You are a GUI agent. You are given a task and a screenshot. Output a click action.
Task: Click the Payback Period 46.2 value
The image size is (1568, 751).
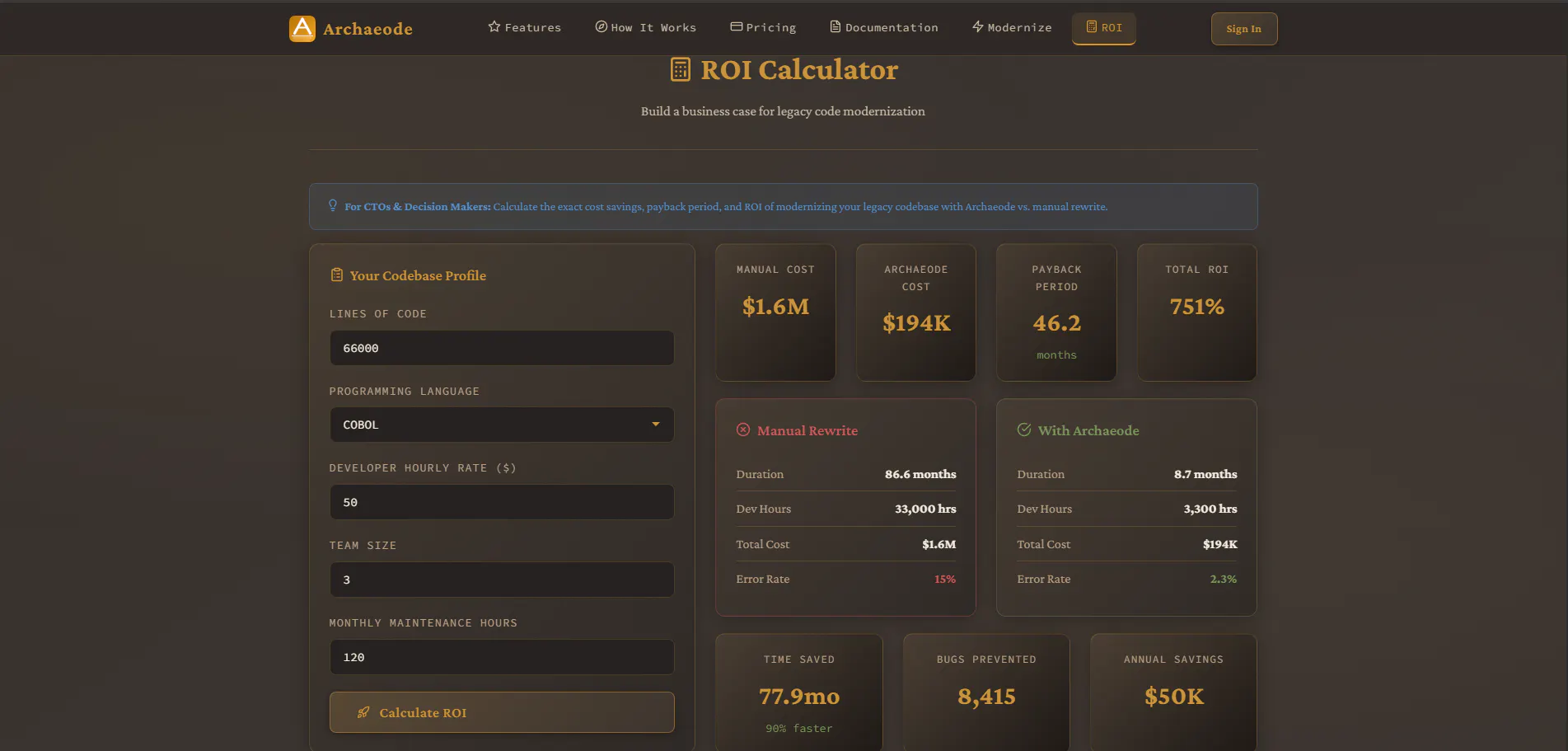point(1056,323)
